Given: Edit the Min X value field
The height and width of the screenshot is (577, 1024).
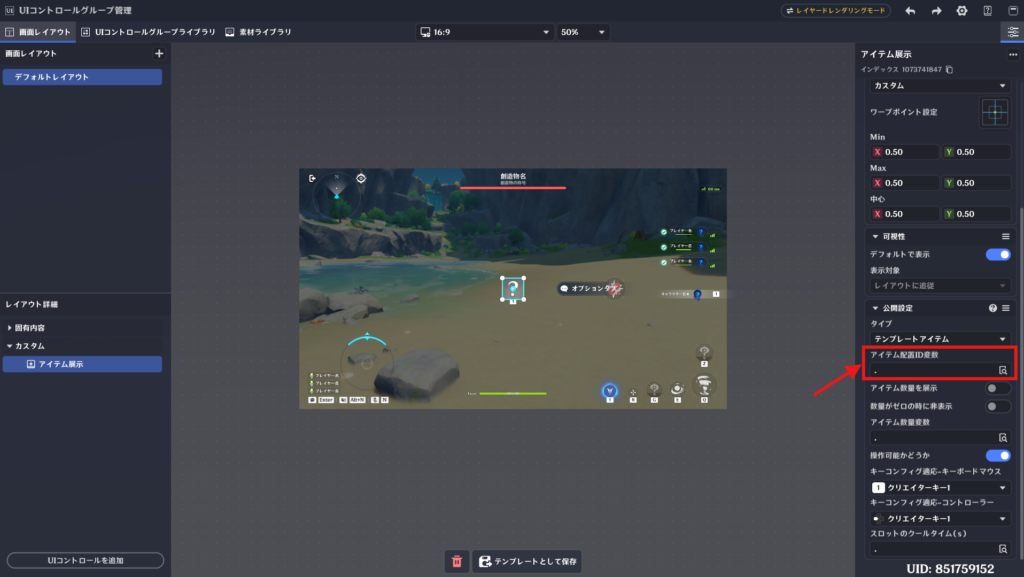Looking at the screenshot, I should [x=905, y=152].
